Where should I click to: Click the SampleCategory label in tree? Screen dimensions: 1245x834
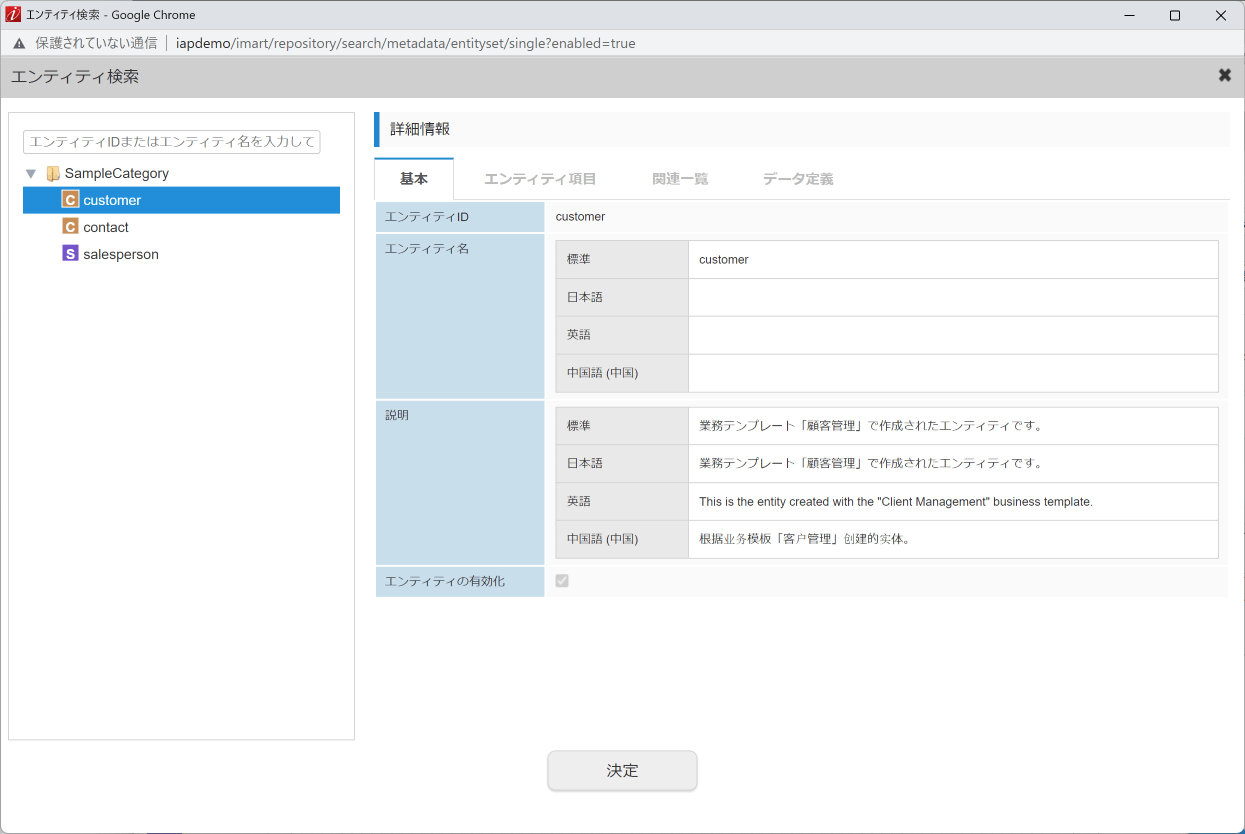click(117, 173)
